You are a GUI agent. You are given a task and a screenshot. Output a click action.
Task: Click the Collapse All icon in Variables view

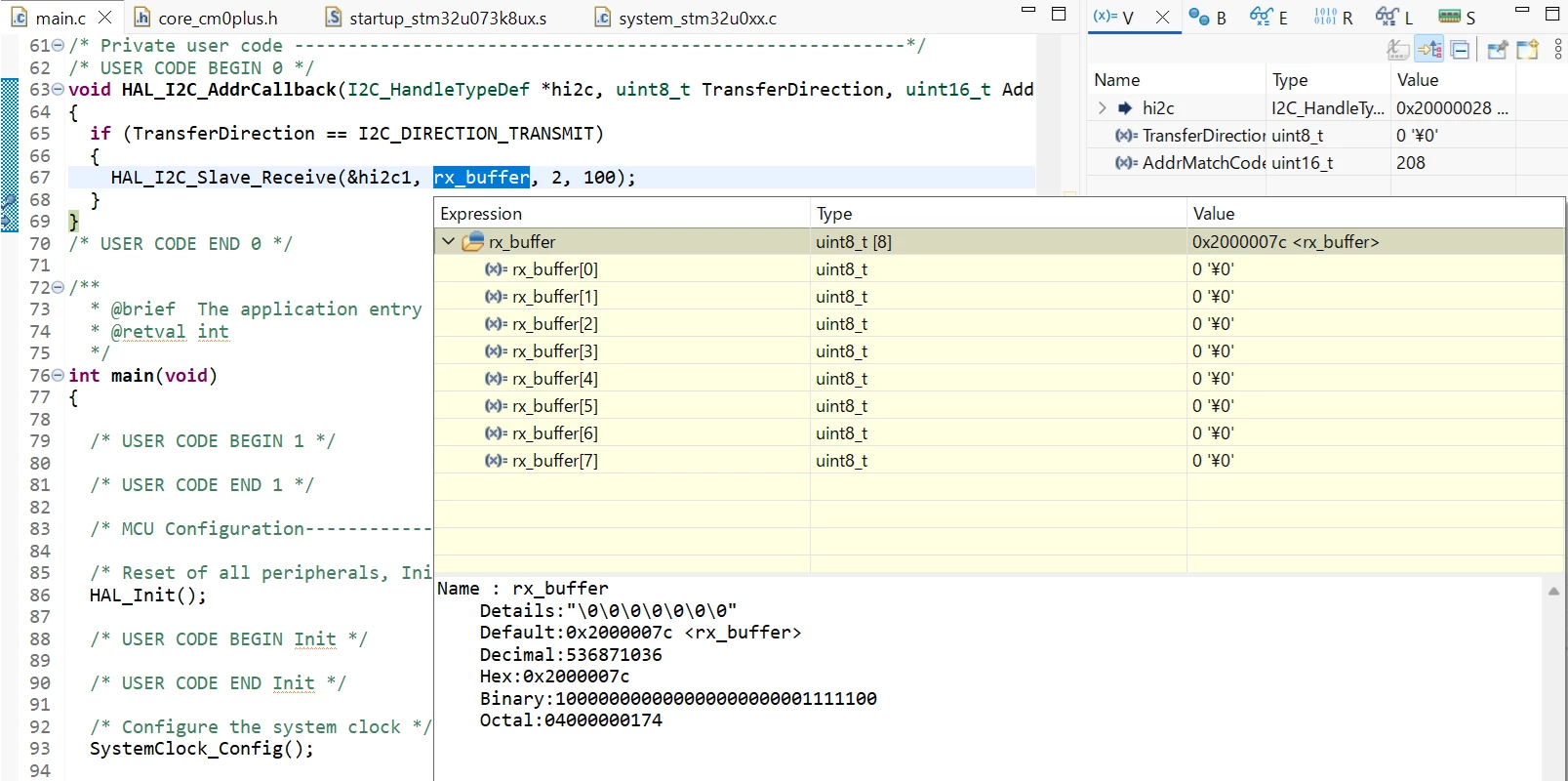tap(1460, 49)
